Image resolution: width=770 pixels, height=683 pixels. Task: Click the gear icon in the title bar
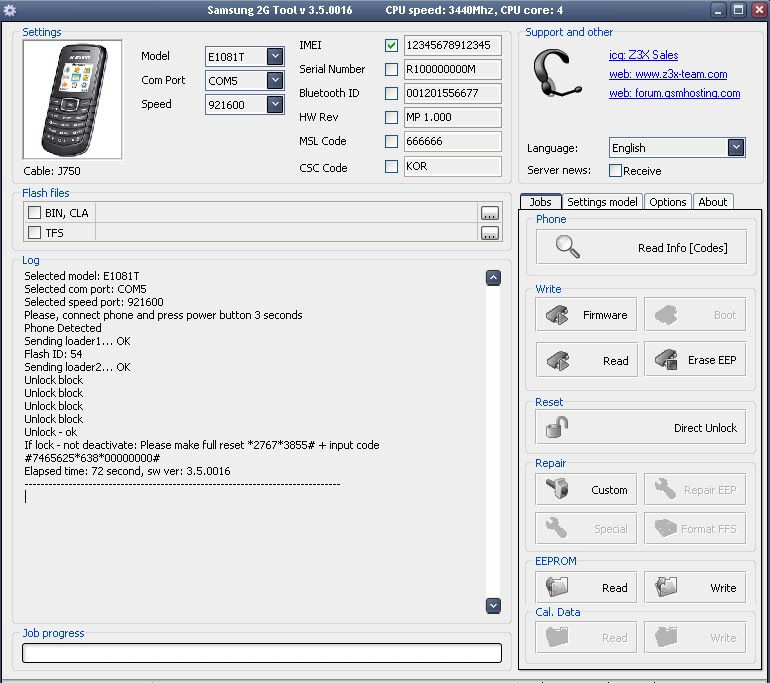[x=10, y=10]
